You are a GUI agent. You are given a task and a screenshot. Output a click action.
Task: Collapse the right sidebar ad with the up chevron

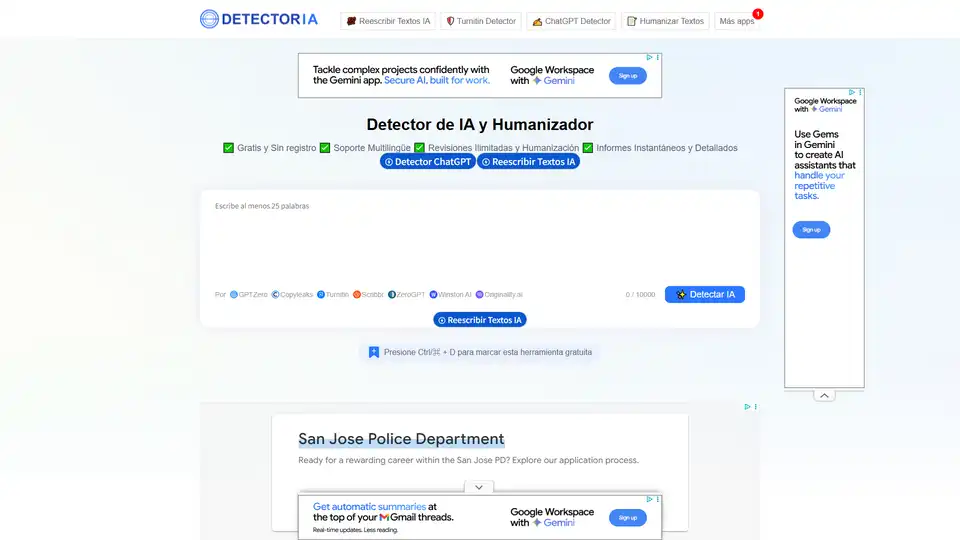(x=824, y=396)
